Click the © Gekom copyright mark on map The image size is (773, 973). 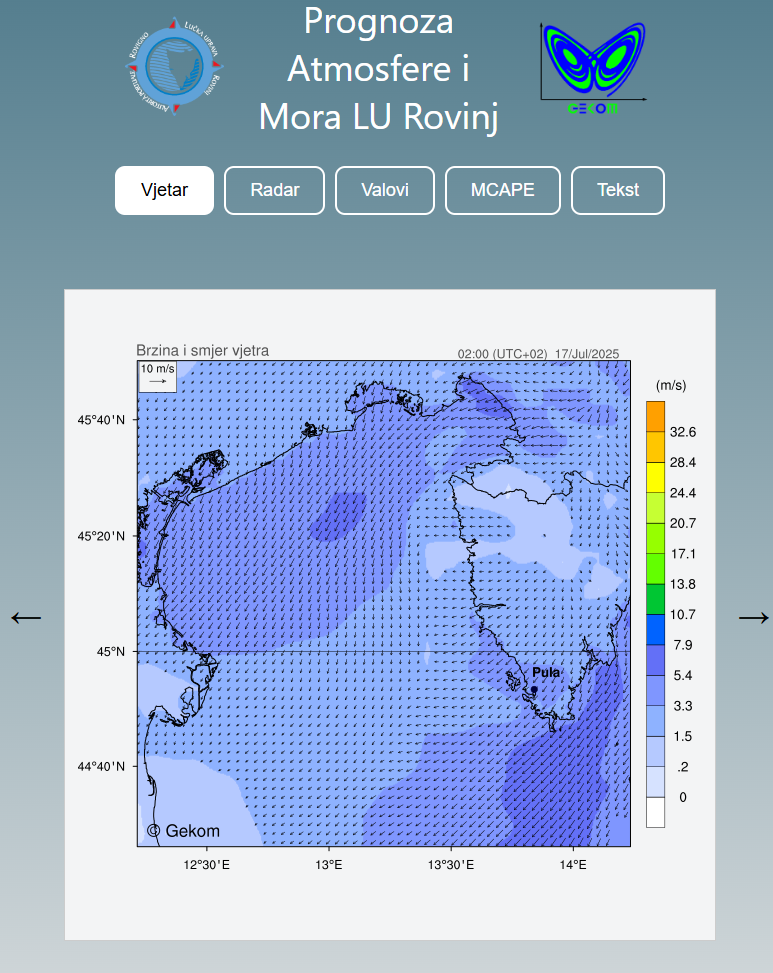coord(183,830)
